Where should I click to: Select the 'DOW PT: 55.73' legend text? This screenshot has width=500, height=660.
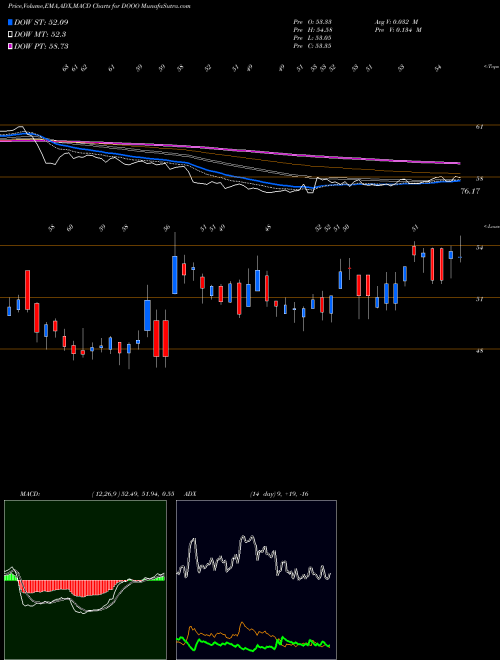pyautogui.click(x=41, y=47)
